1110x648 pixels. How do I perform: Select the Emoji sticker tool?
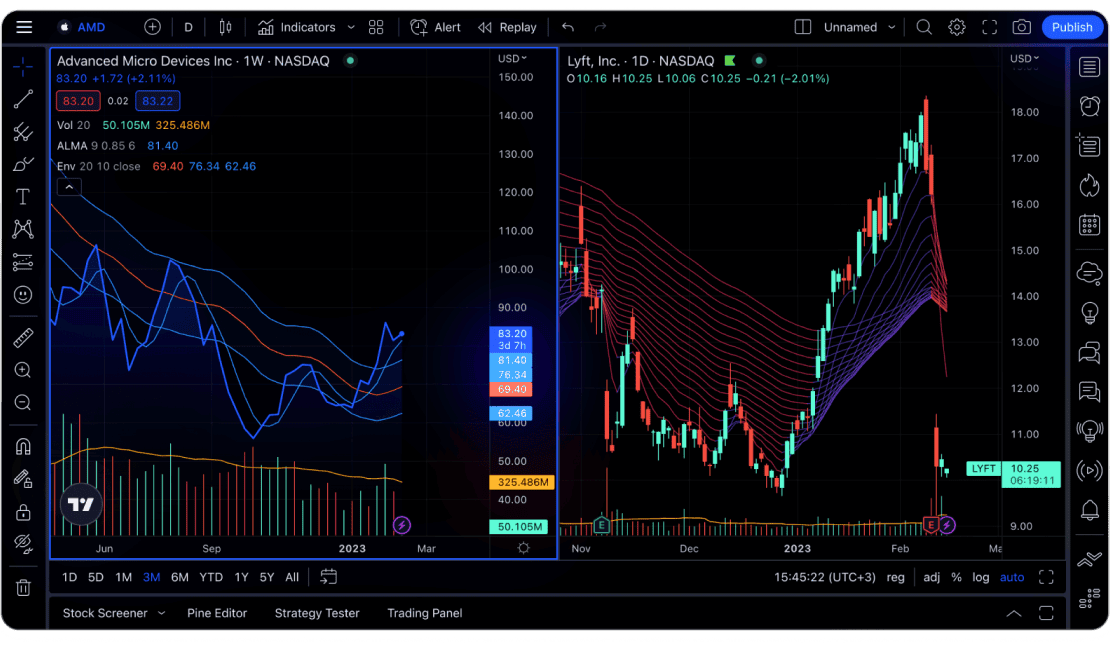pos(22,295)
